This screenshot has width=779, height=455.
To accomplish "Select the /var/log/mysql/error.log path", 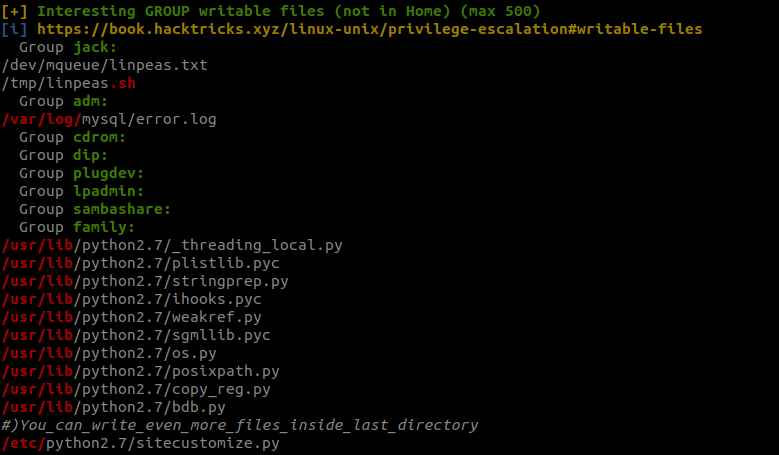I will pyautogui.click(x=109, y=119).
